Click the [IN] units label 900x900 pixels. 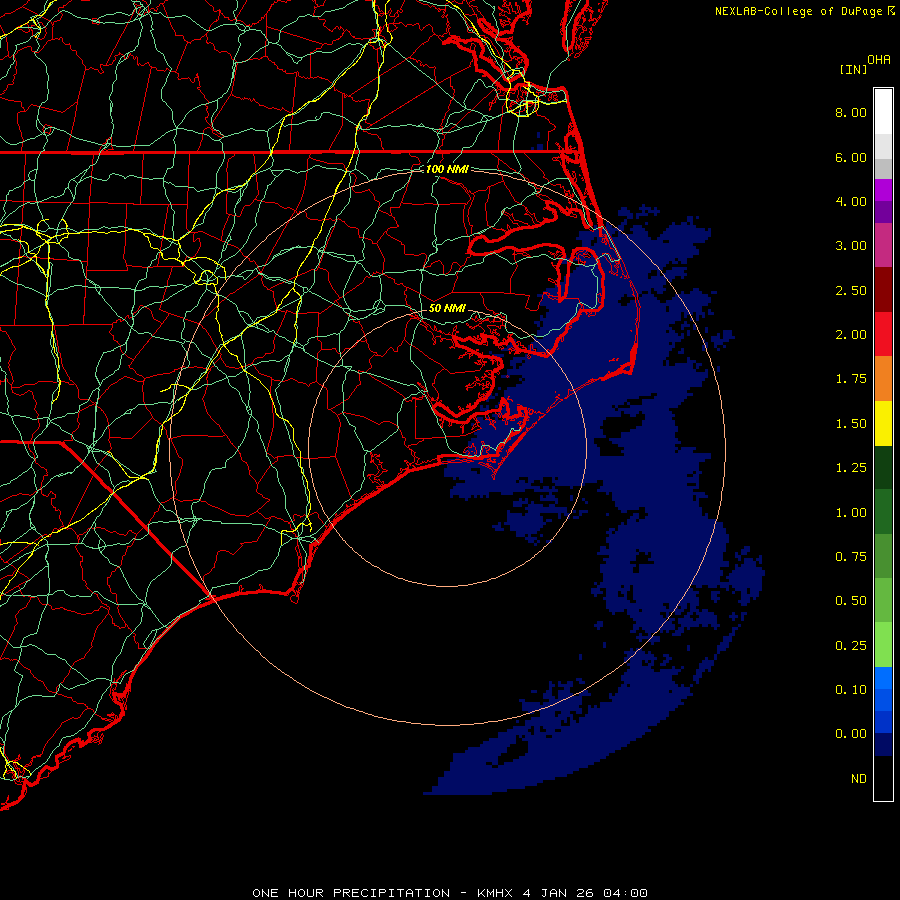point(854,69)
